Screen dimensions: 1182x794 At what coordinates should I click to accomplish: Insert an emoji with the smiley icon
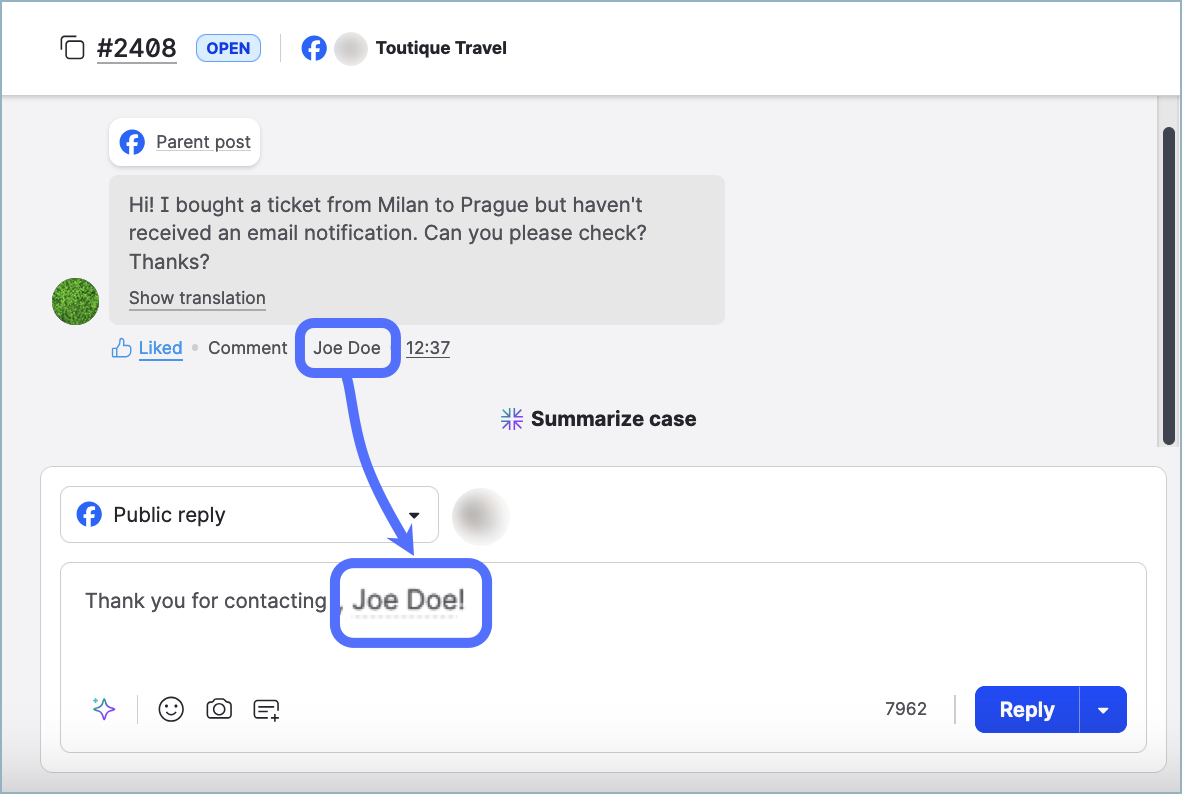click(x=171, y=709)
